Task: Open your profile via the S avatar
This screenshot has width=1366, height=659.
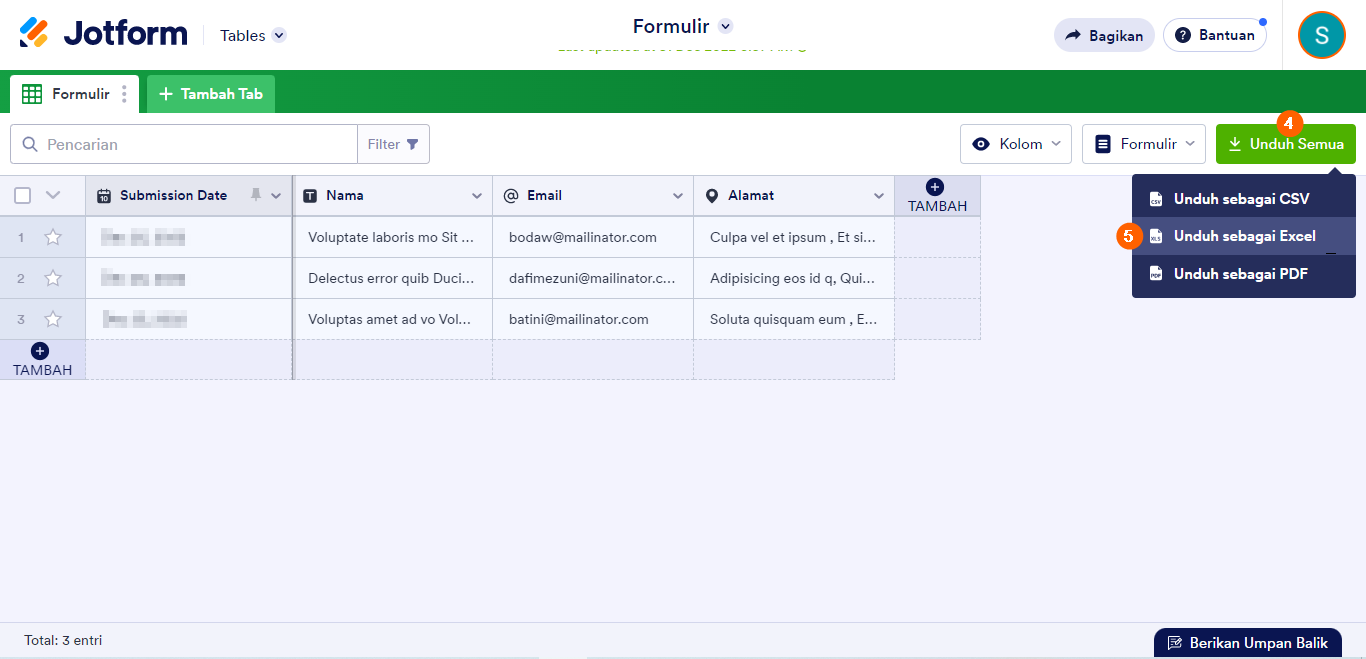Action: coord(1321,34)
